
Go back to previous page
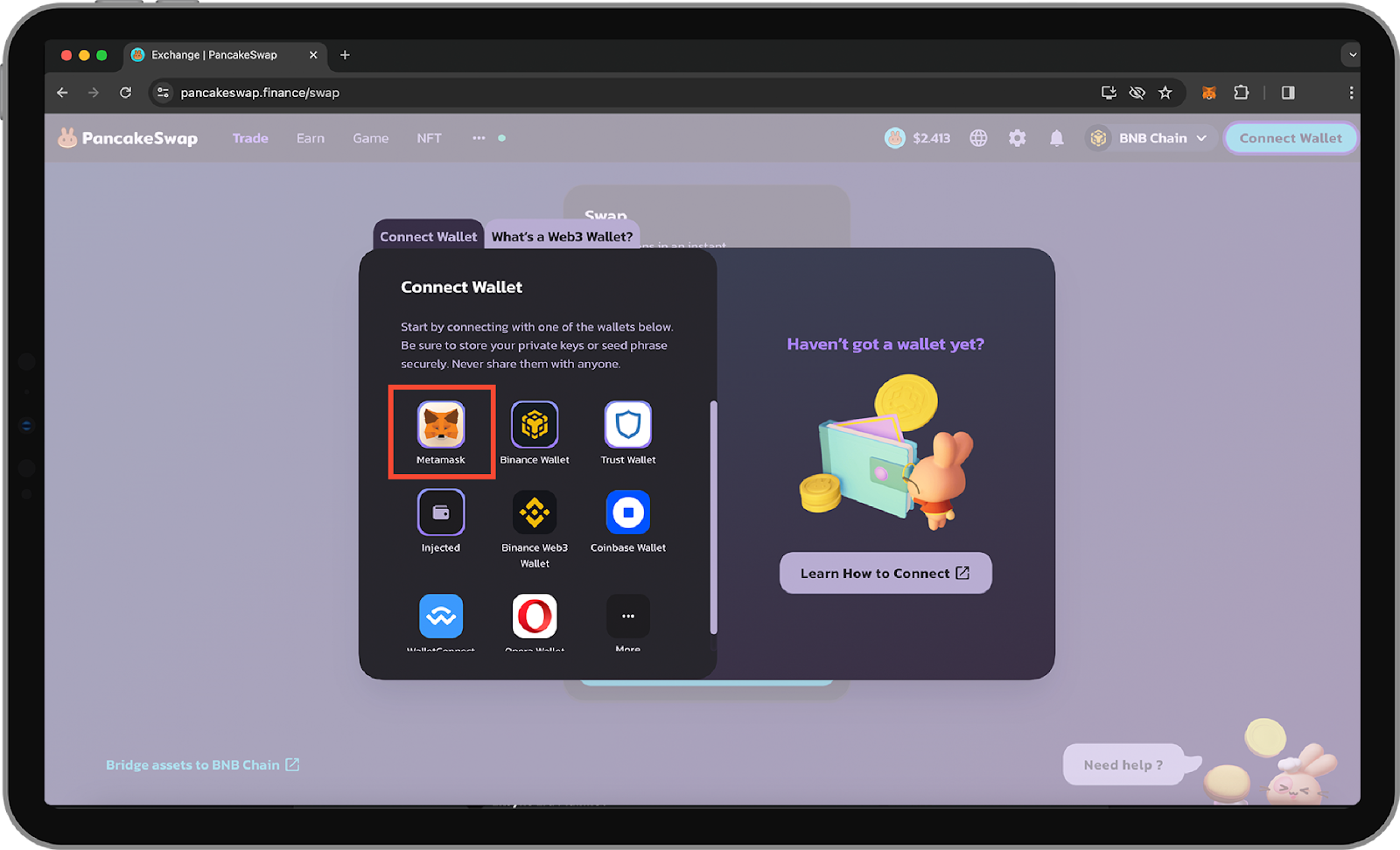pos(62,93)
